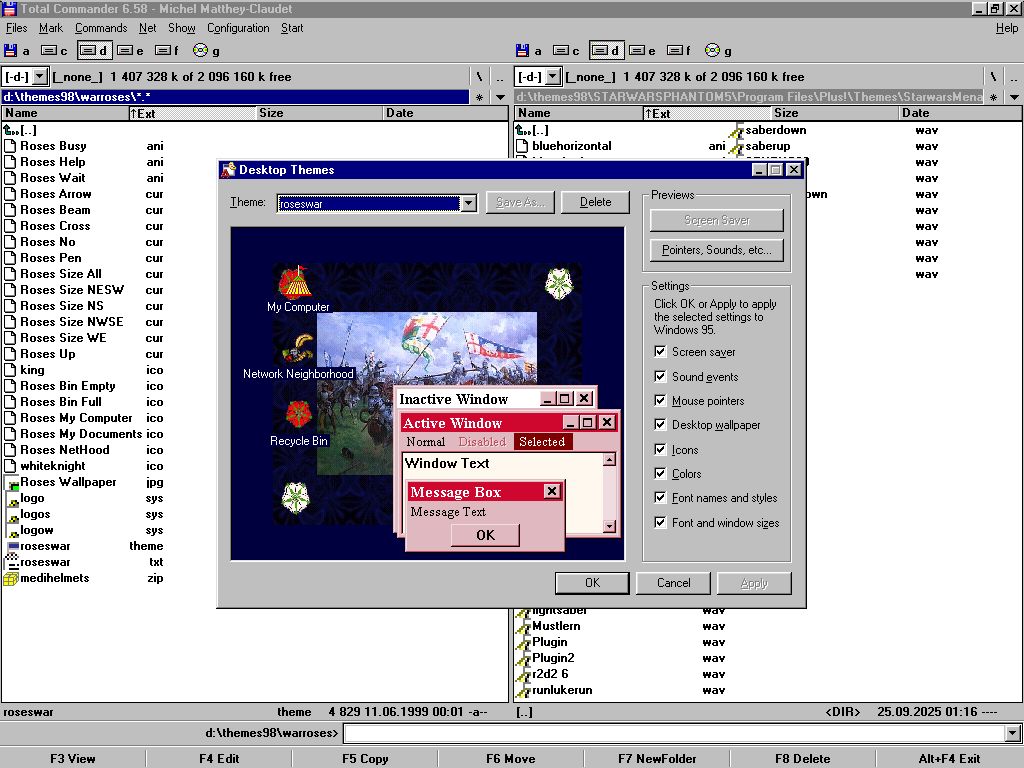The height and width of the screenshot is (768, 1024).
Task: Open the Configuration menu
Action: [238, 28]
